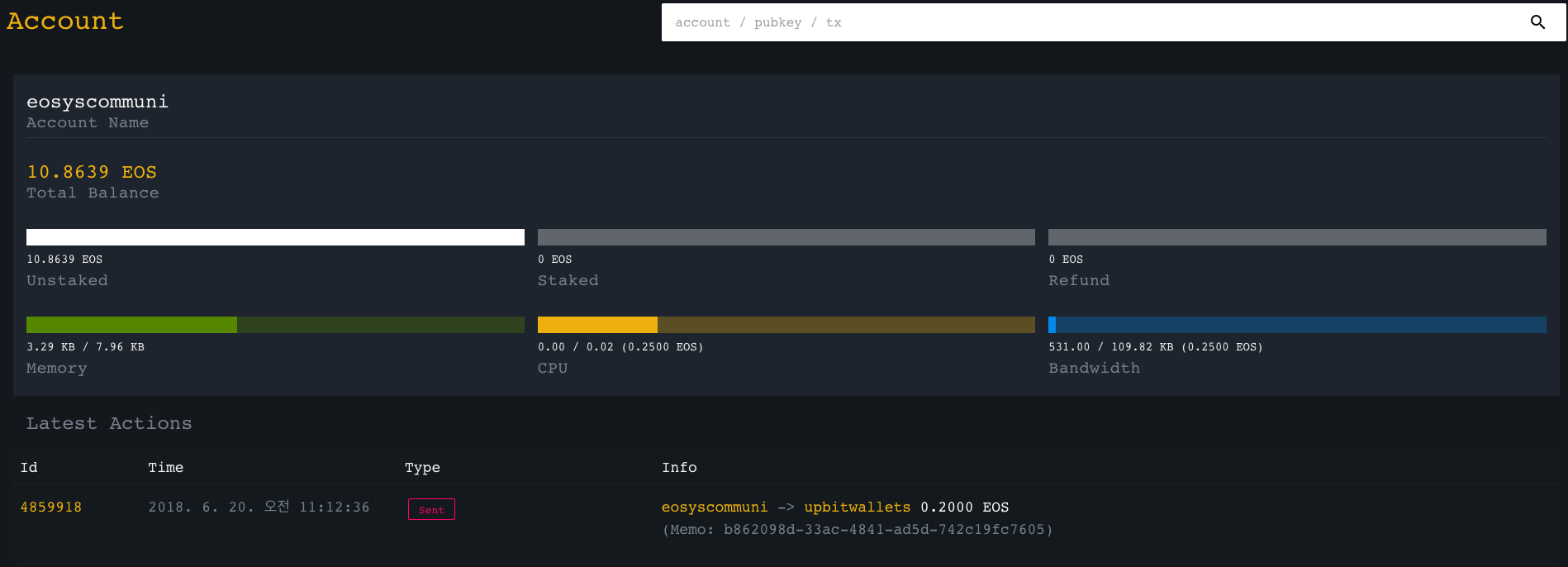Click the action timestamp 11:12:36
Viewport: 1568px width, 567px height.
[259, 507]
